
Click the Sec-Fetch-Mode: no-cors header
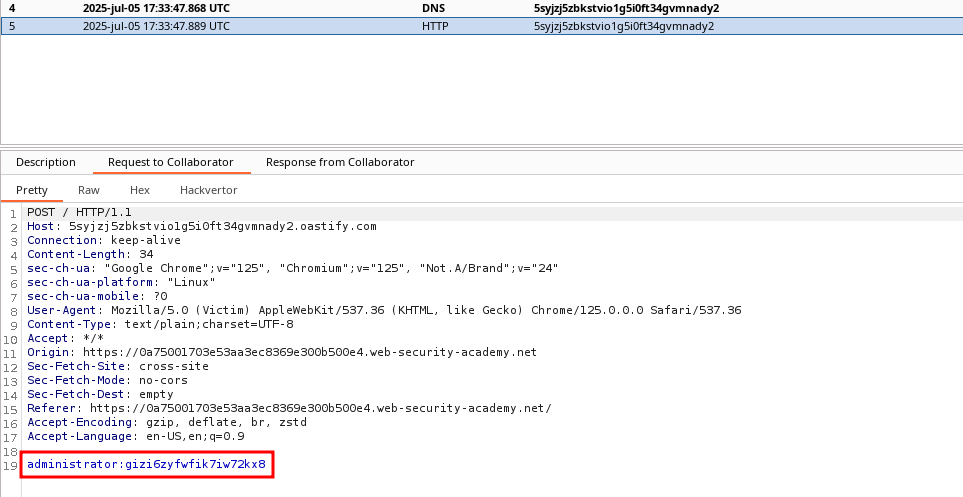point(107,380)
